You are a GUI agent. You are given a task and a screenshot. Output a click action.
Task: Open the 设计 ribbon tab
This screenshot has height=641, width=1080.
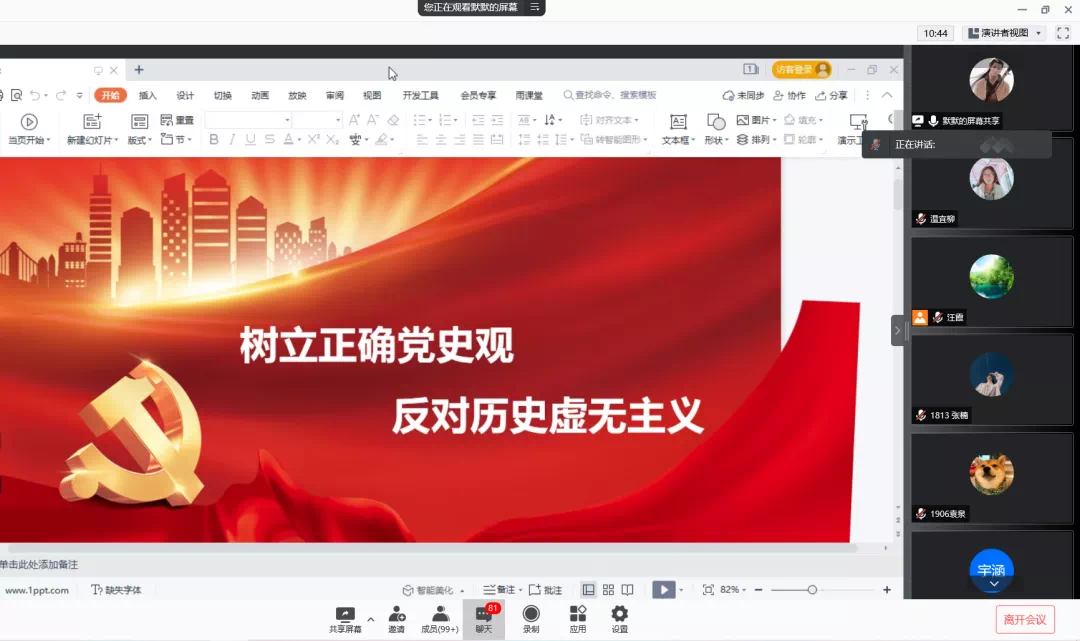(x=185, y=96)
